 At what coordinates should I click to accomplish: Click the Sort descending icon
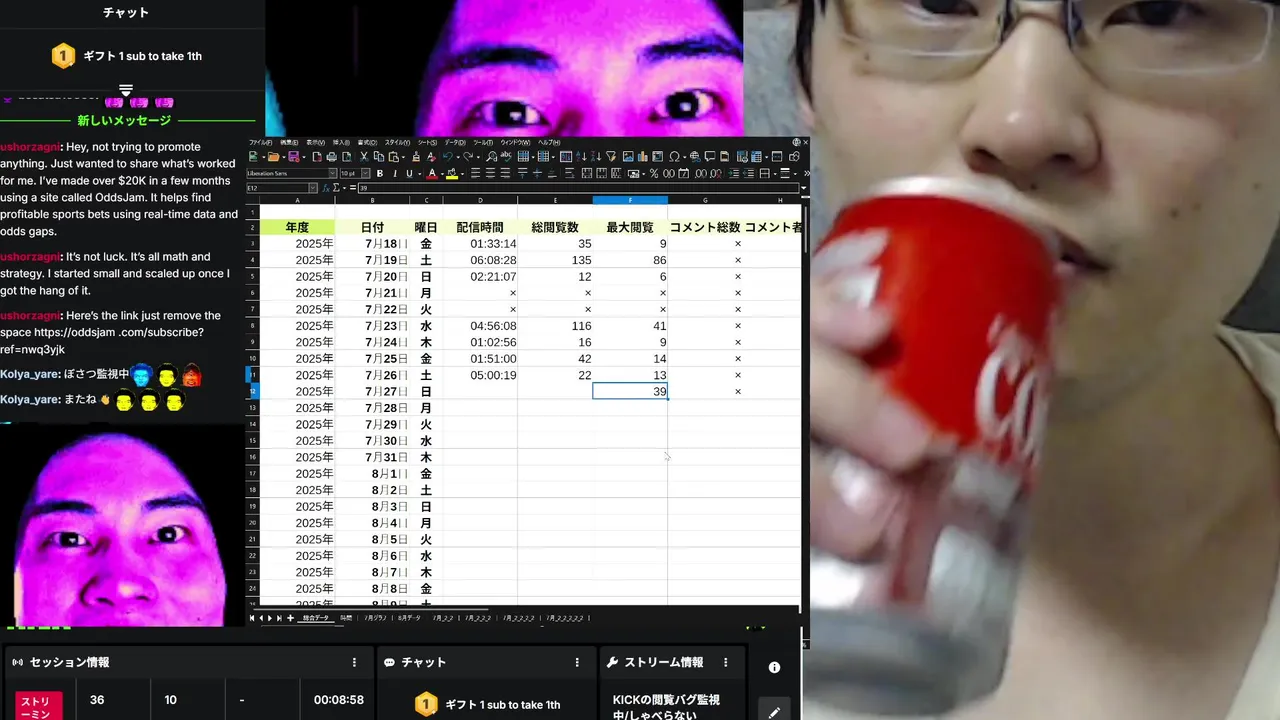pos(596,157)
